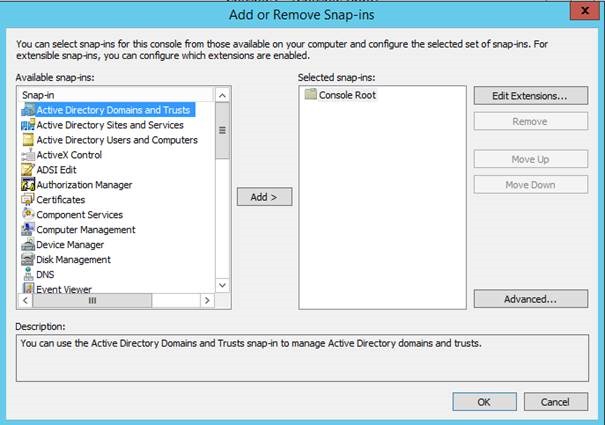Click the Add > button
This screenshot has height=425, width=605.
pos(264,197)
